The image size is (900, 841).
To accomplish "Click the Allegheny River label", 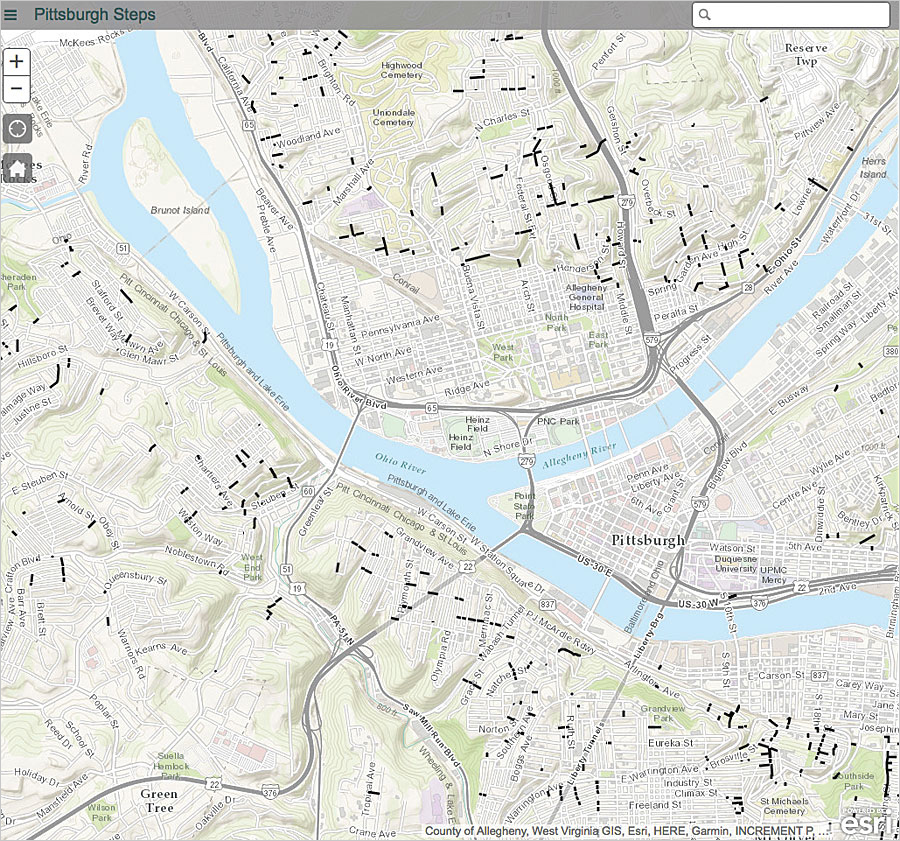I will click(580, 455).
